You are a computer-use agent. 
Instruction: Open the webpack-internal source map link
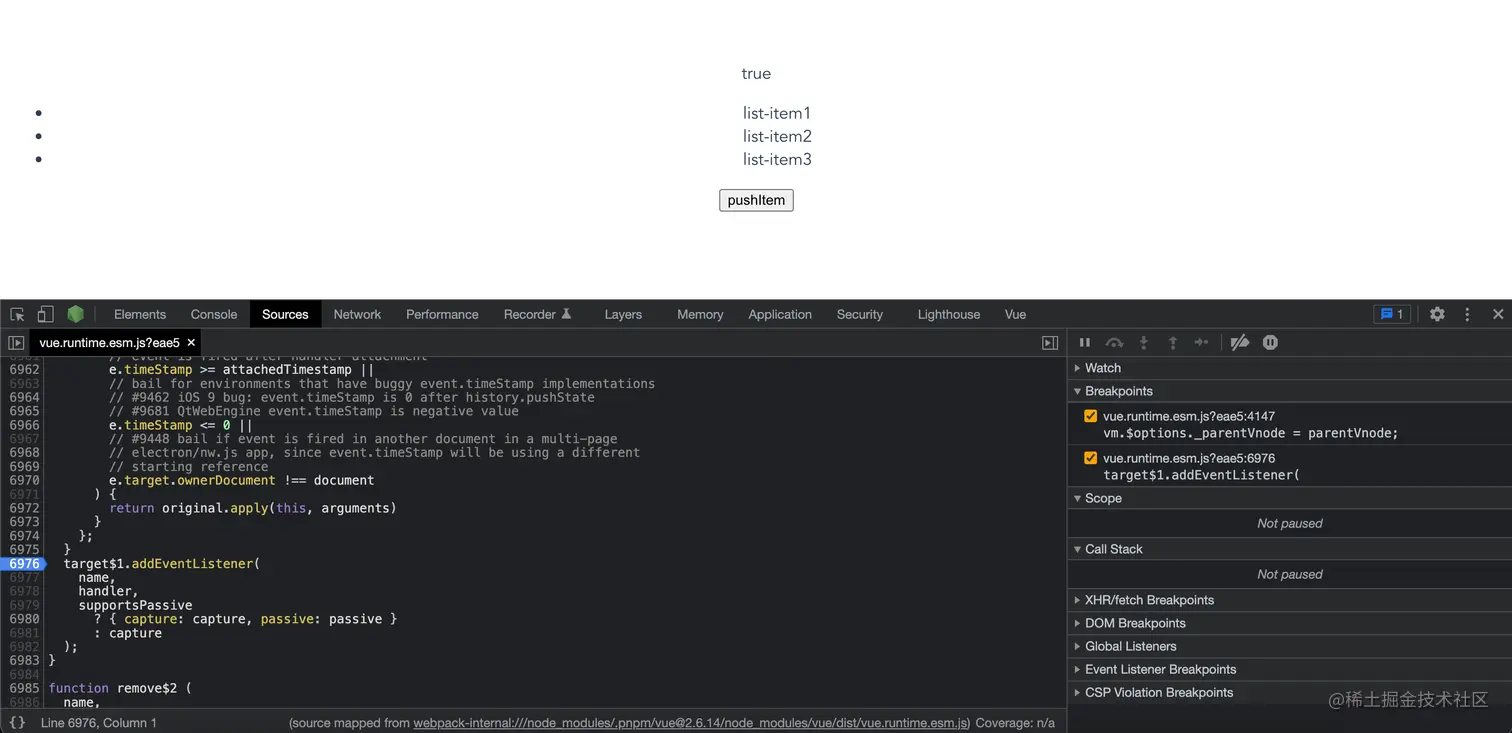pyautogui.click(x=690, y=722)
